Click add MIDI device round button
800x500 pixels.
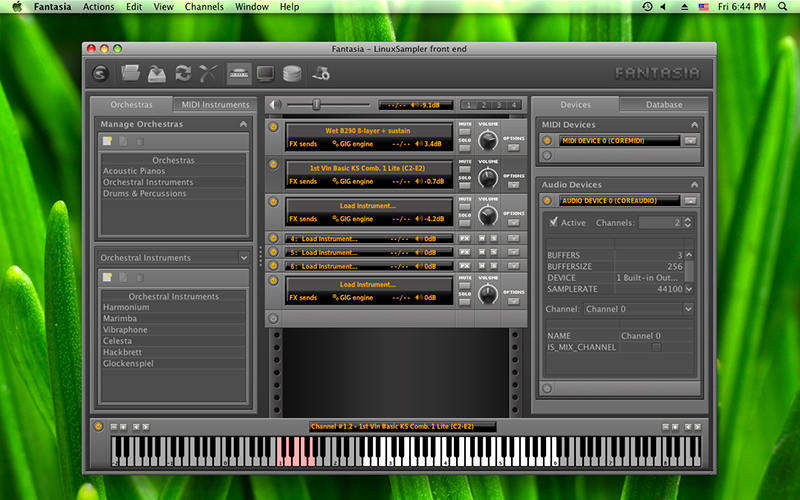[547, 155]
